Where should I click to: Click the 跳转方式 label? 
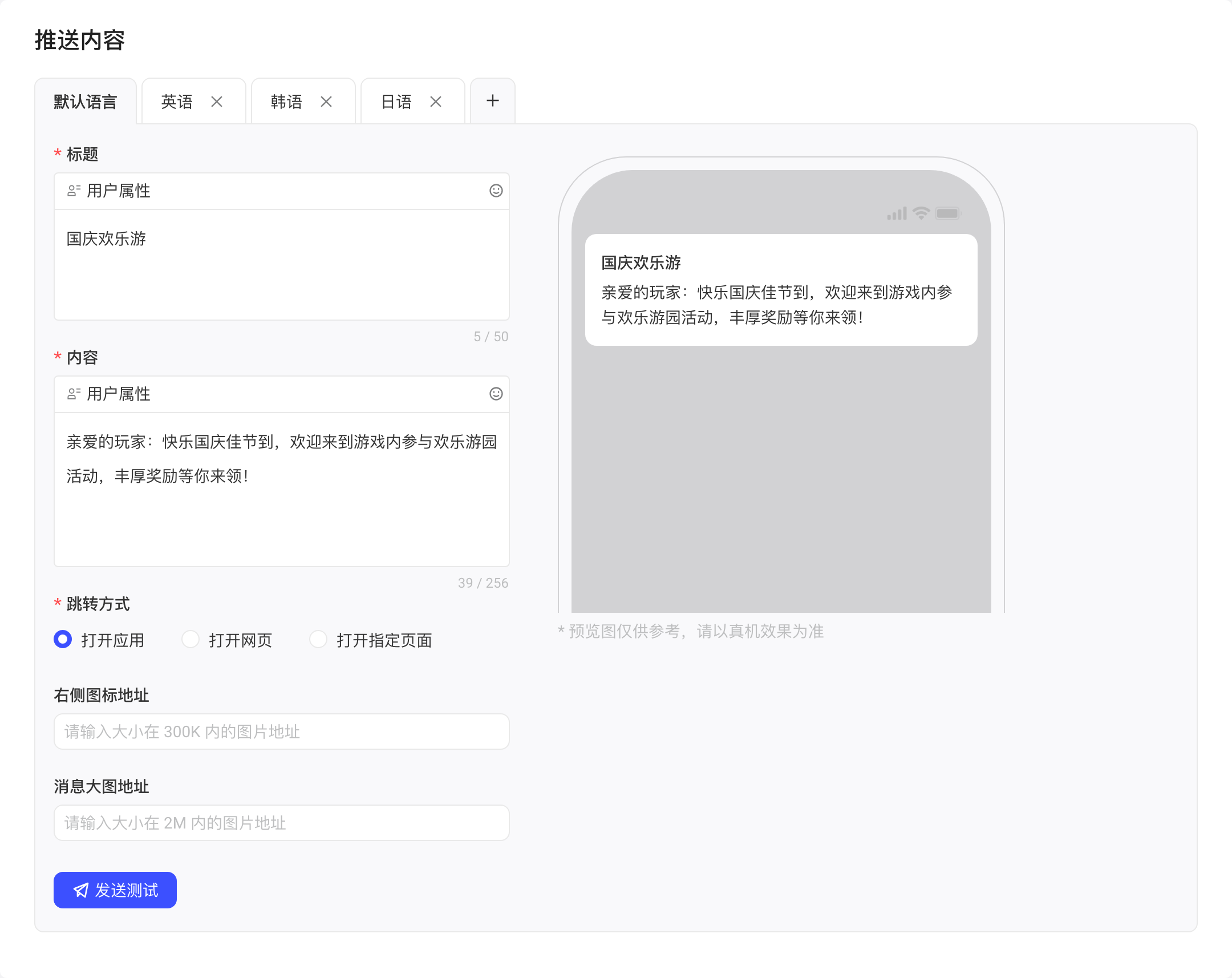(98, 604)
